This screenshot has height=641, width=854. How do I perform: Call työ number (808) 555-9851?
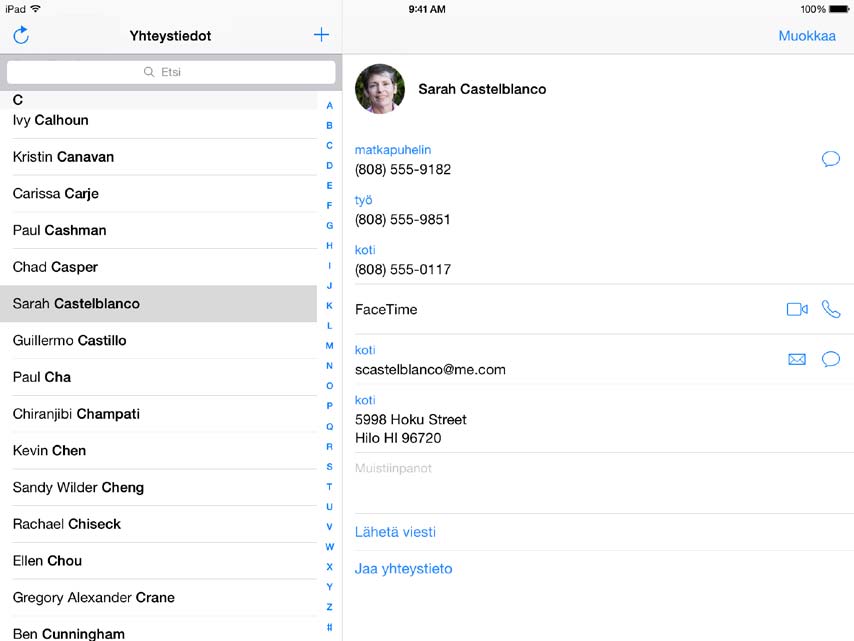click(x=402, y=219)
